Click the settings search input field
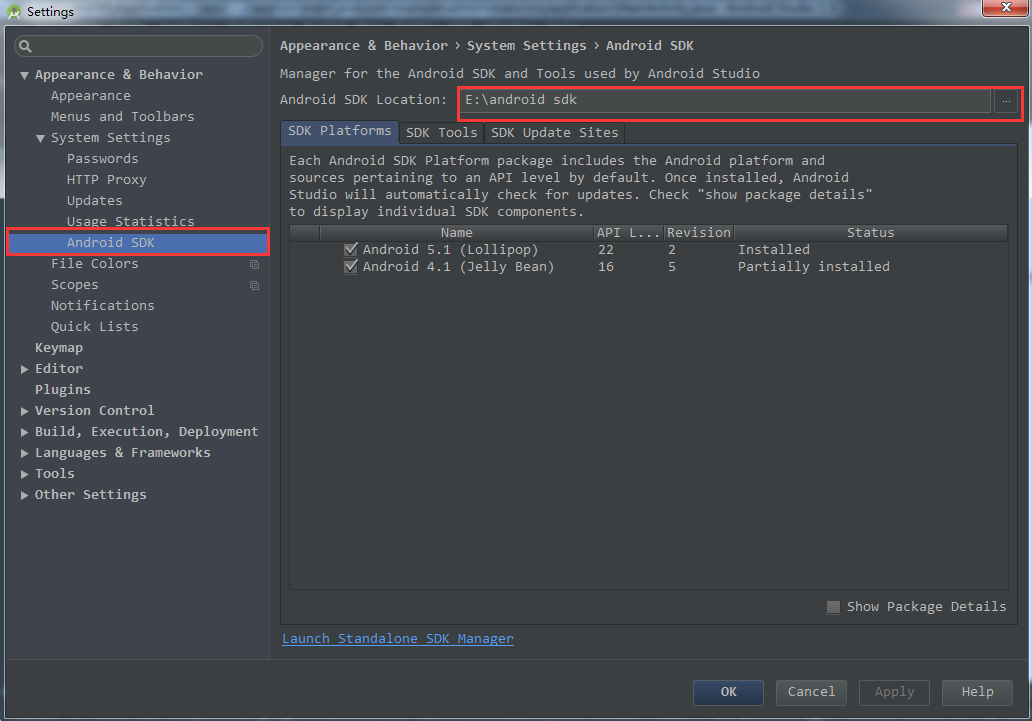This screenshot has width=1032, height=721. click(x=138, y=46)
